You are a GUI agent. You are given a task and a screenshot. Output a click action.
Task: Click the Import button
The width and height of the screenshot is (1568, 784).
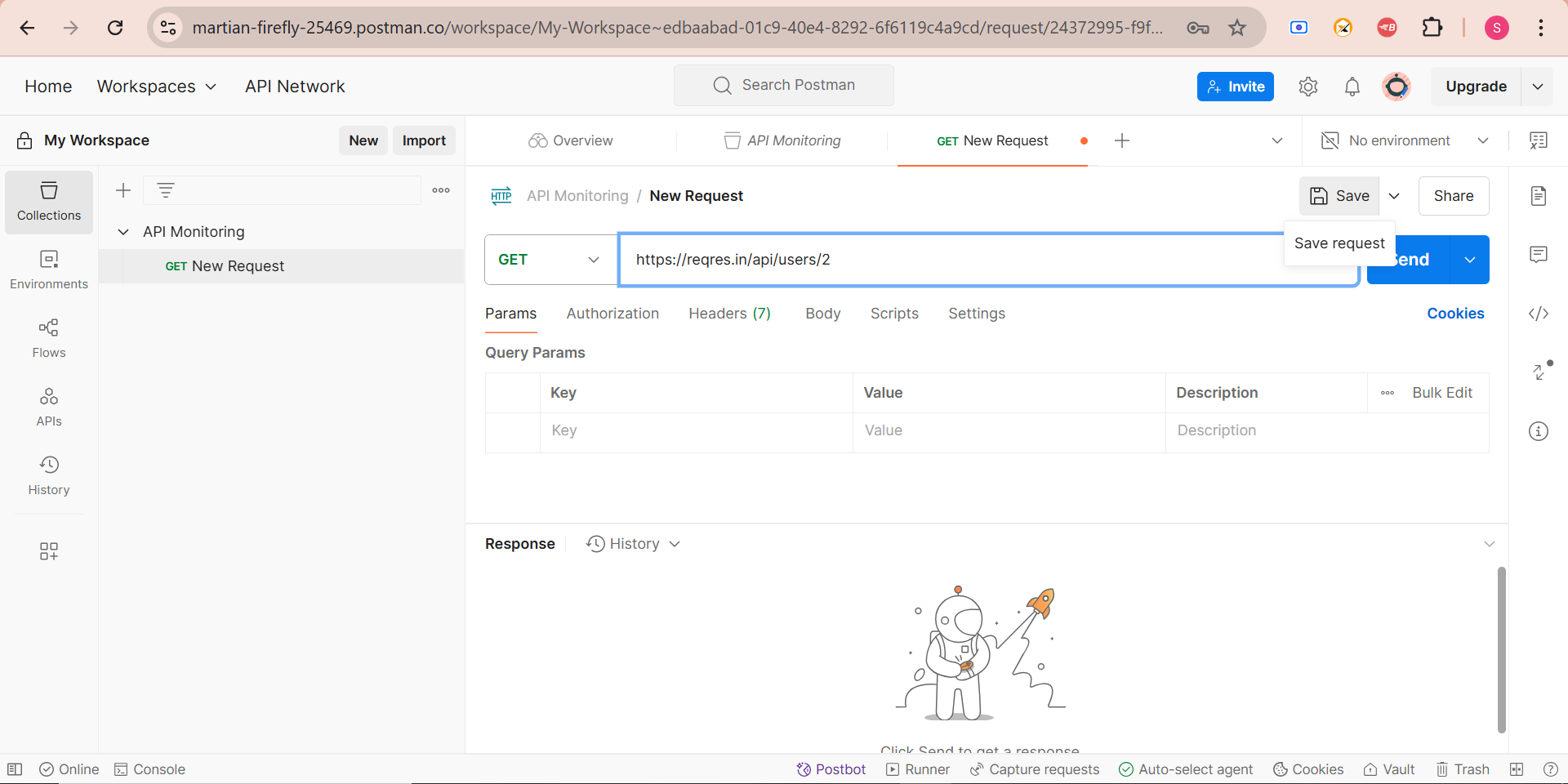424,140
